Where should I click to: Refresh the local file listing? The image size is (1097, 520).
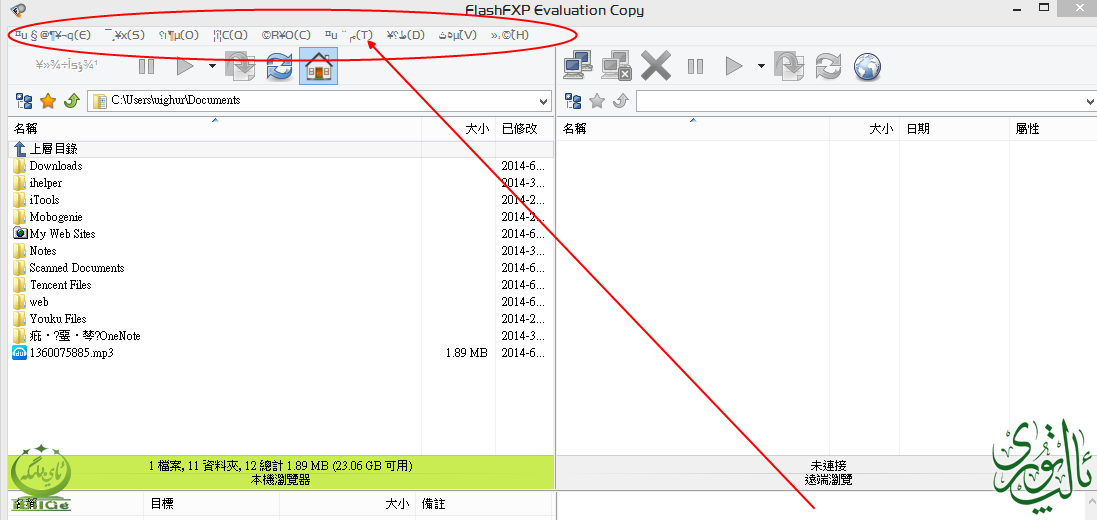point(278,66)
